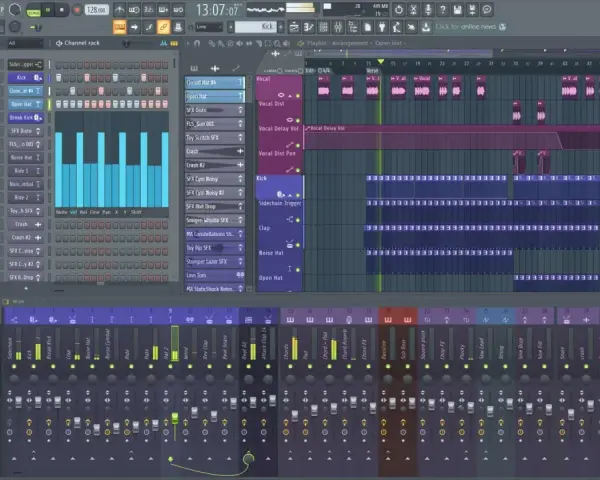The width and height of the screenshot is (600, 480).
Task: Mute the Vocal playlist track via its green dot
Action: (298, 95)
